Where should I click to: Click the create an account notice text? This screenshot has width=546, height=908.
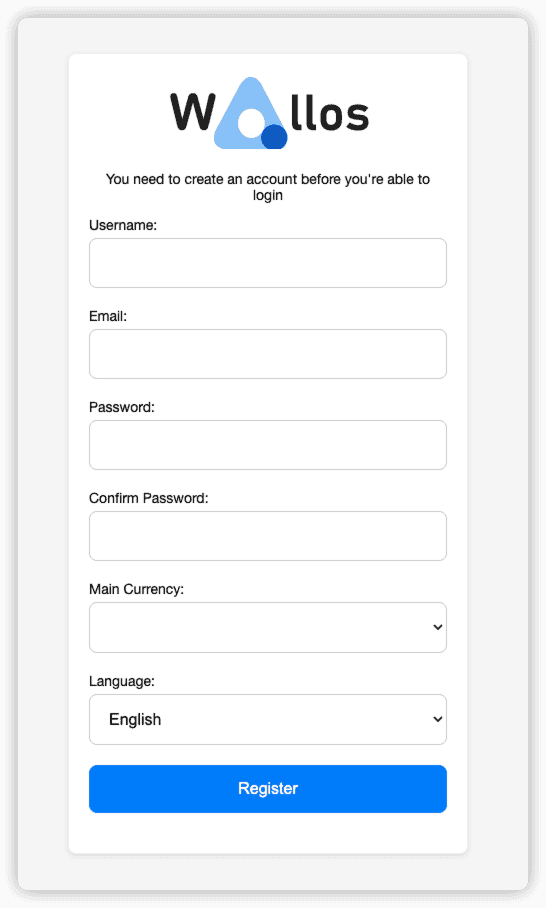(x=267, y=187)
